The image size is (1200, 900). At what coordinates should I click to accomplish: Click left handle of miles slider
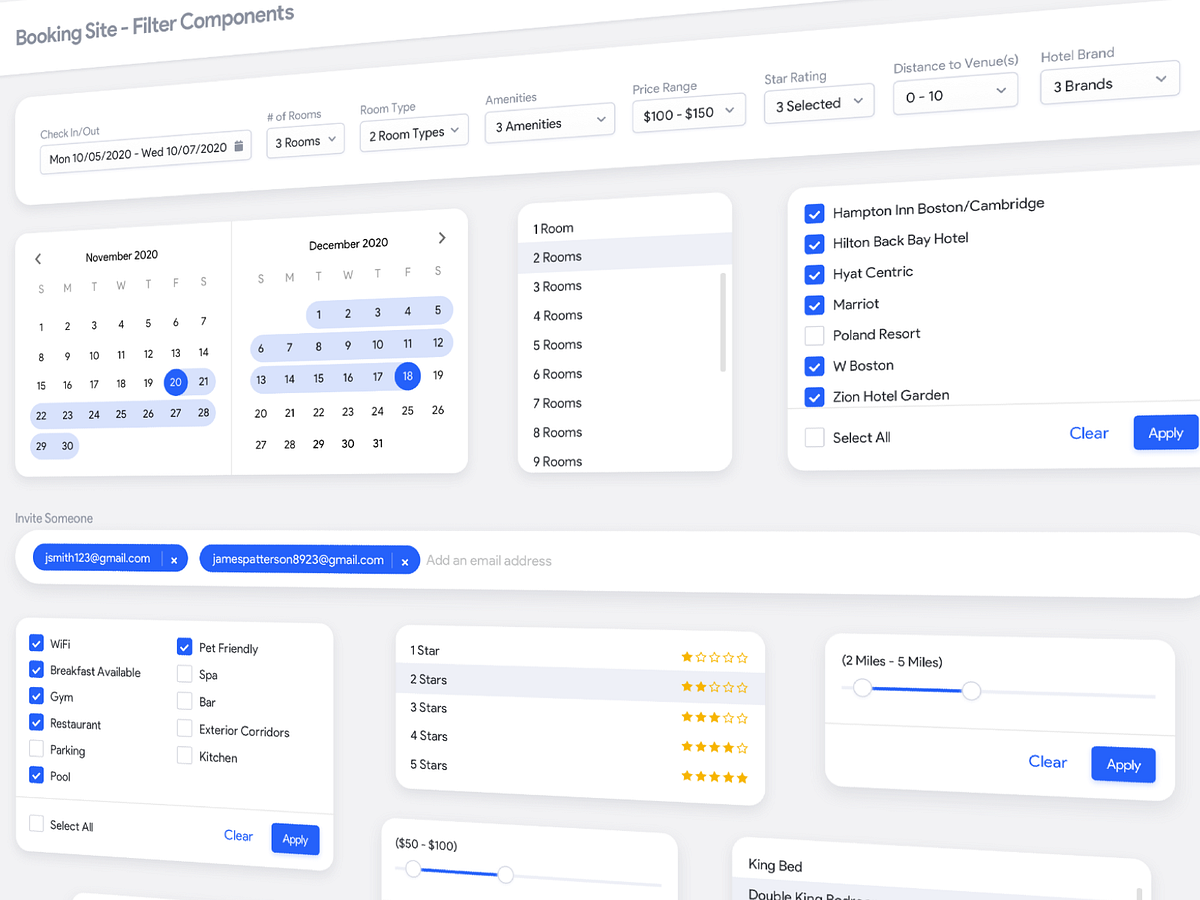click(863, 687)
